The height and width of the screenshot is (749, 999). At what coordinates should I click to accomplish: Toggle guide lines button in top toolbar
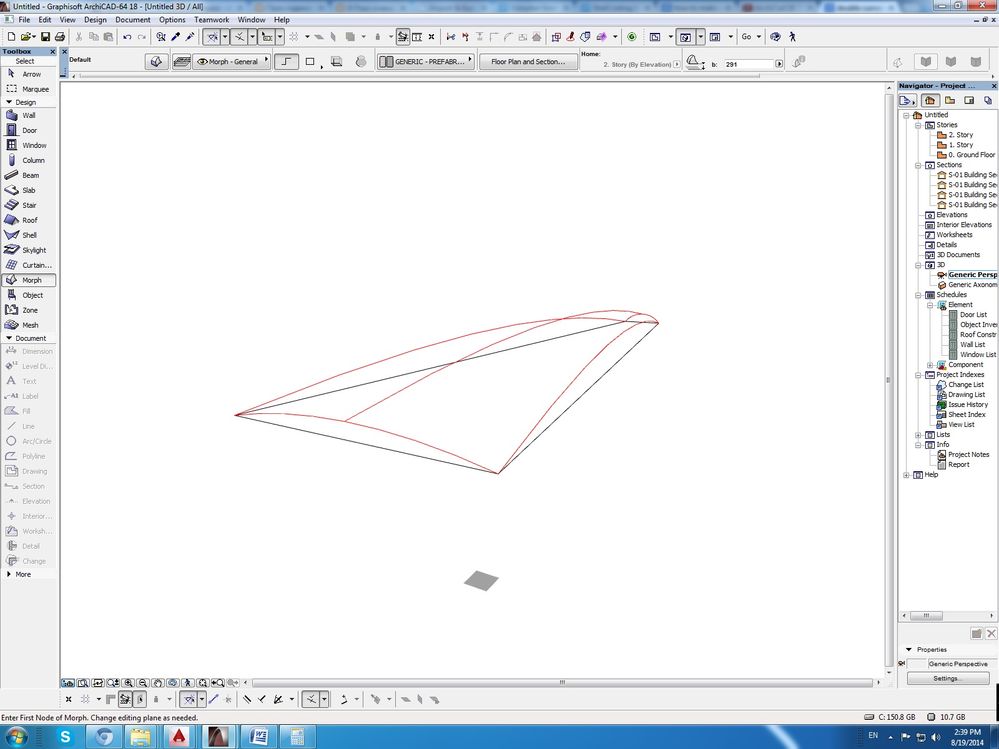point(212,37)
